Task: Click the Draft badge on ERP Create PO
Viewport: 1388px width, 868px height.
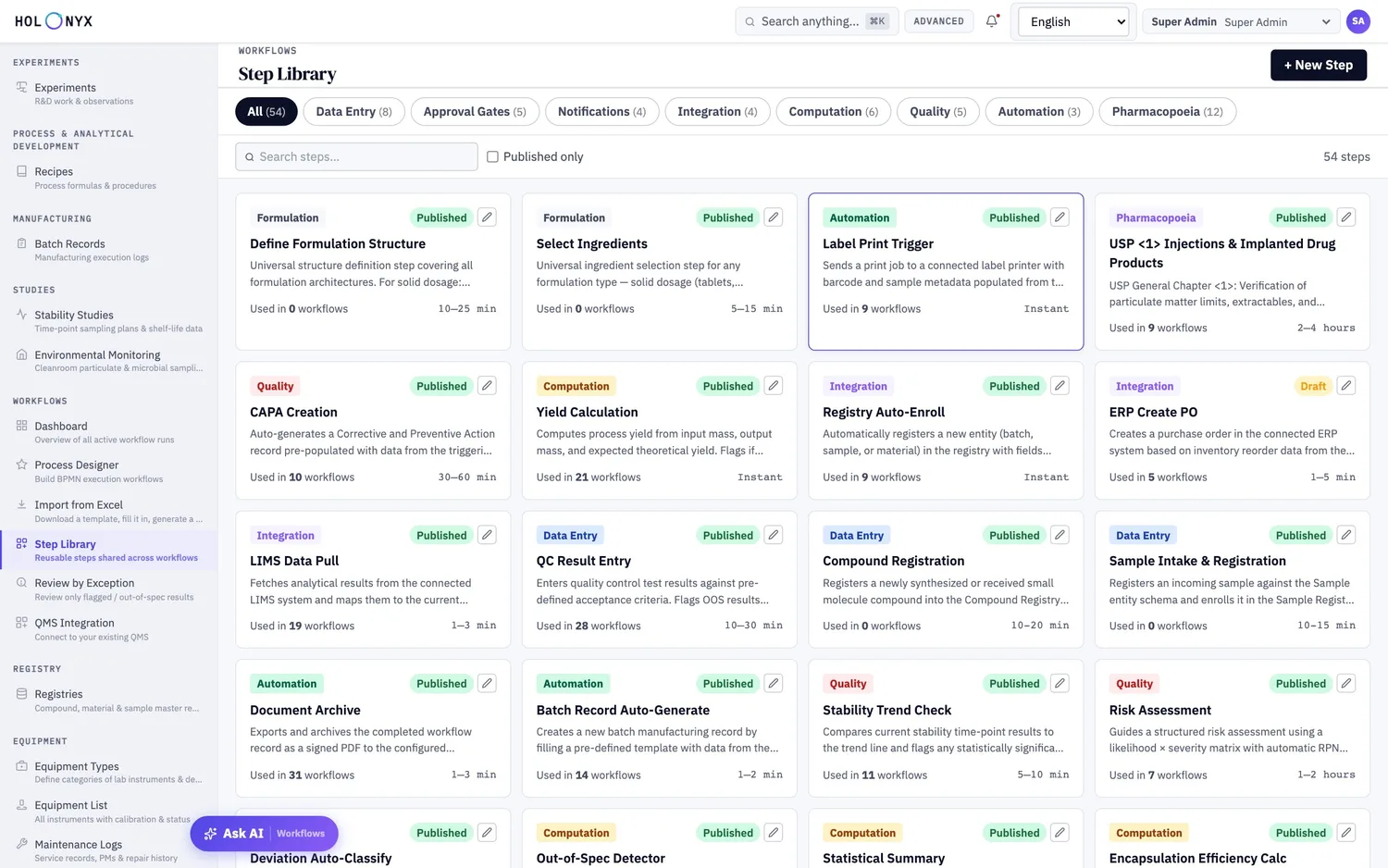Action: tap(1313, 386)
